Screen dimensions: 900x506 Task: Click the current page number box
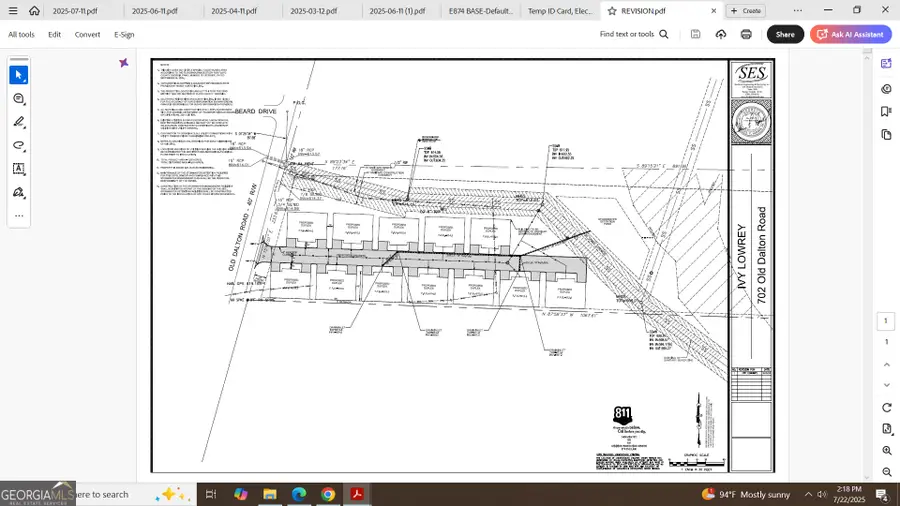[886, 321]
